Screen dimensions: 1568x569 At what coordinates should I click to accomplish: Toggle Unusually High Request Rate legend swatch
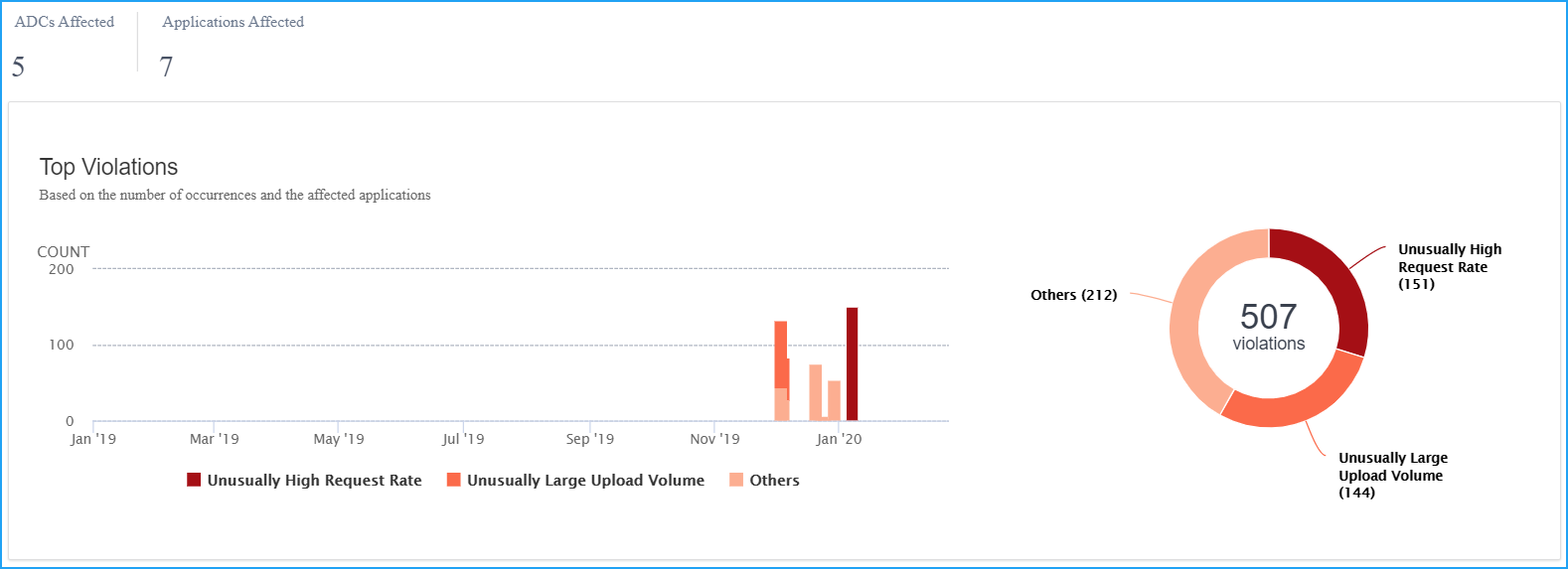pyautogui.click(x=194, y=480)
